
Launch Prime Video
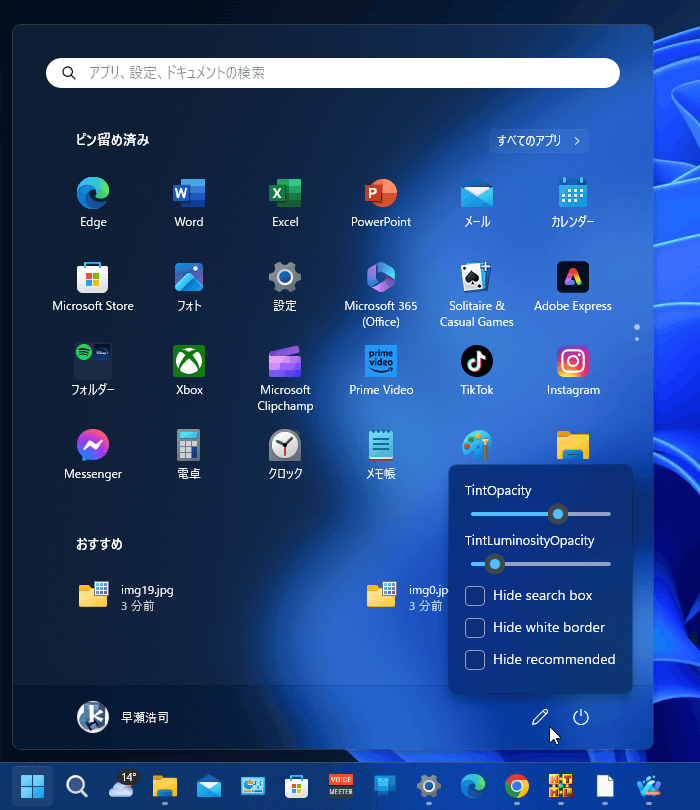point(381,370)
